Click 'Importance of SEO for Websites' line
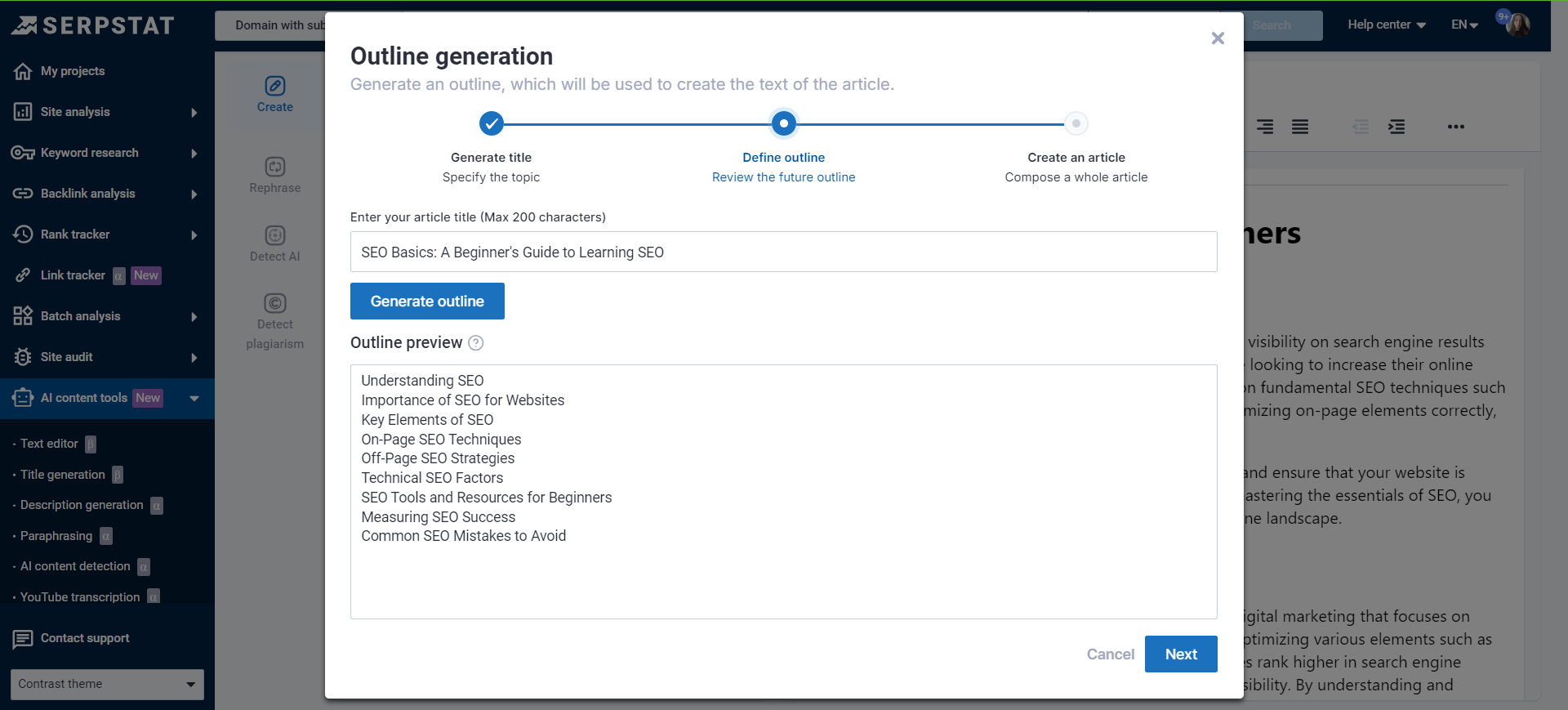Image resolution: width=1568 pixels, height=710 pixels. coord(463,400)
